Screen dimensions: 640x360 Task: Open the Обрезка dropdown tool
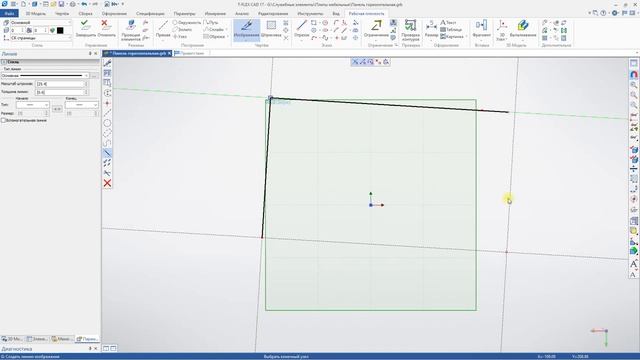[216, 37]
